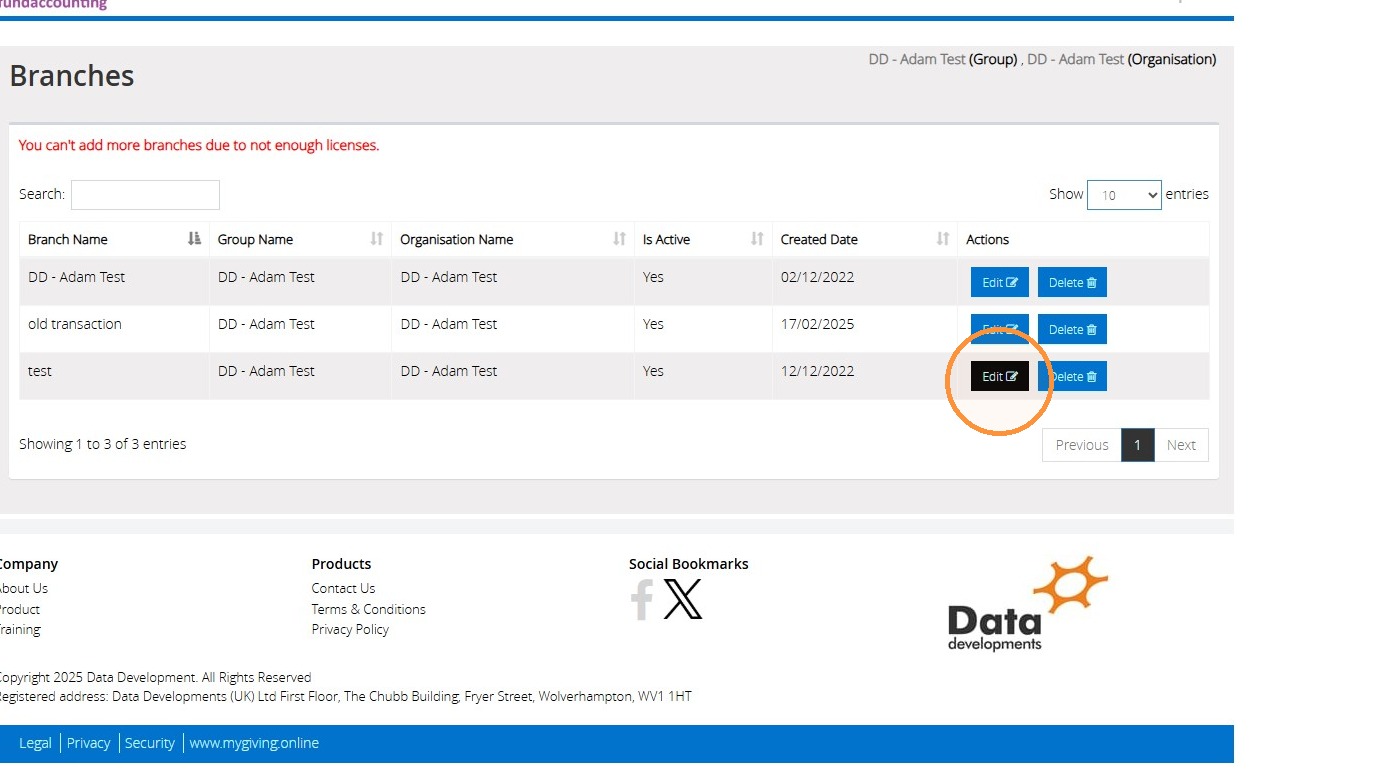Visit the www.mygiving.online link
This screenshot has width=1377, height=769.
(x=254, y=743)
